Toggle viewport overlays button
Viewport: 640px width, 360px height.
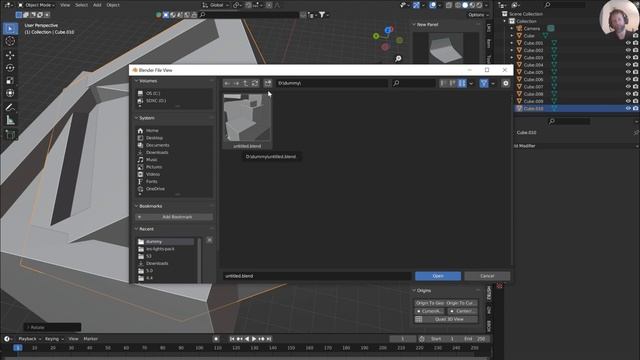(x=432, y=5)
